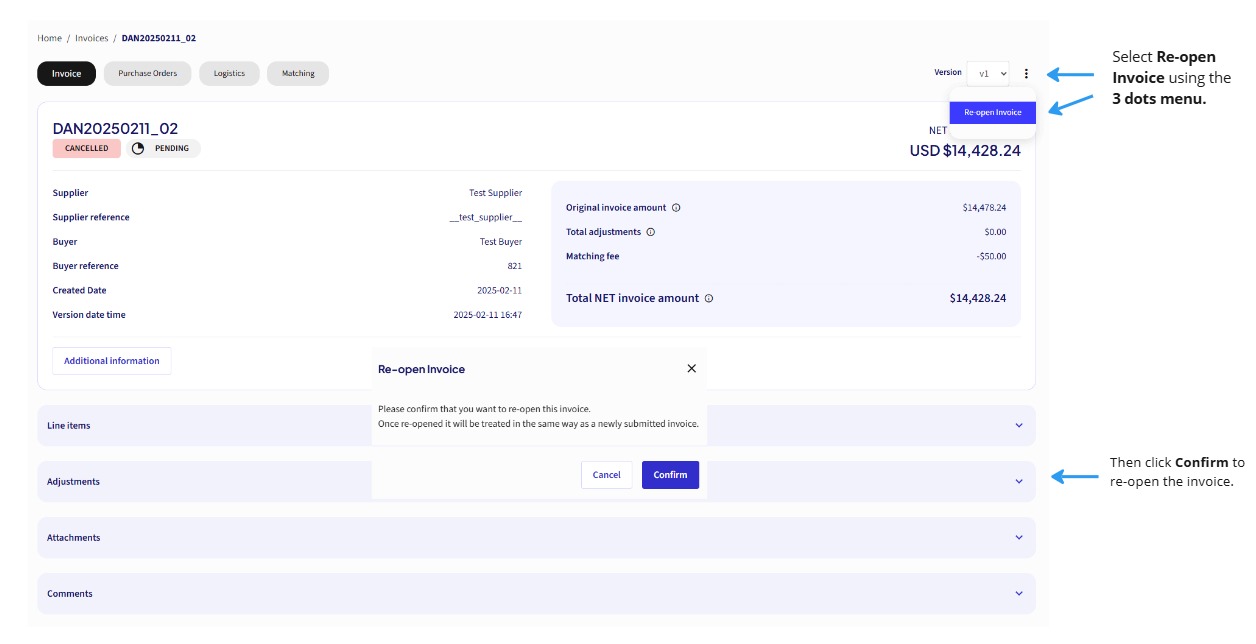
Task: Click the Test Supplier value
Action: point(496,193)
